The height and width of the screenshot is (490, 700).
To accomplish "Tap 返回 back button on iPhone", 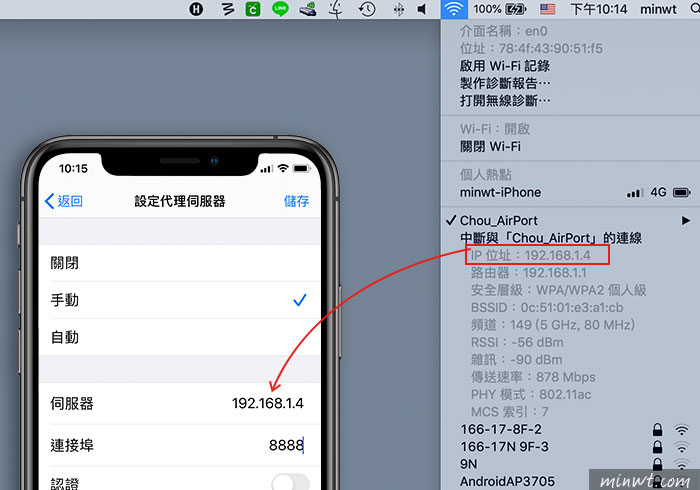I will tap(64, 201).
